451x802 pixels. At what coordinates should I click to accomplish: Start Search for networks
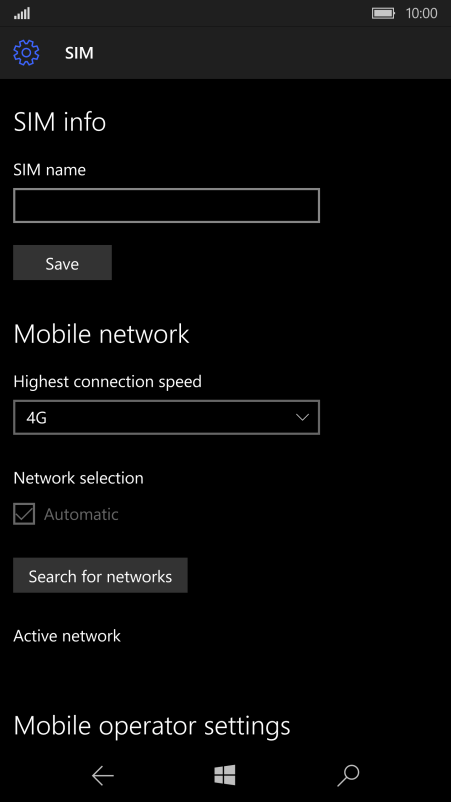100,575
